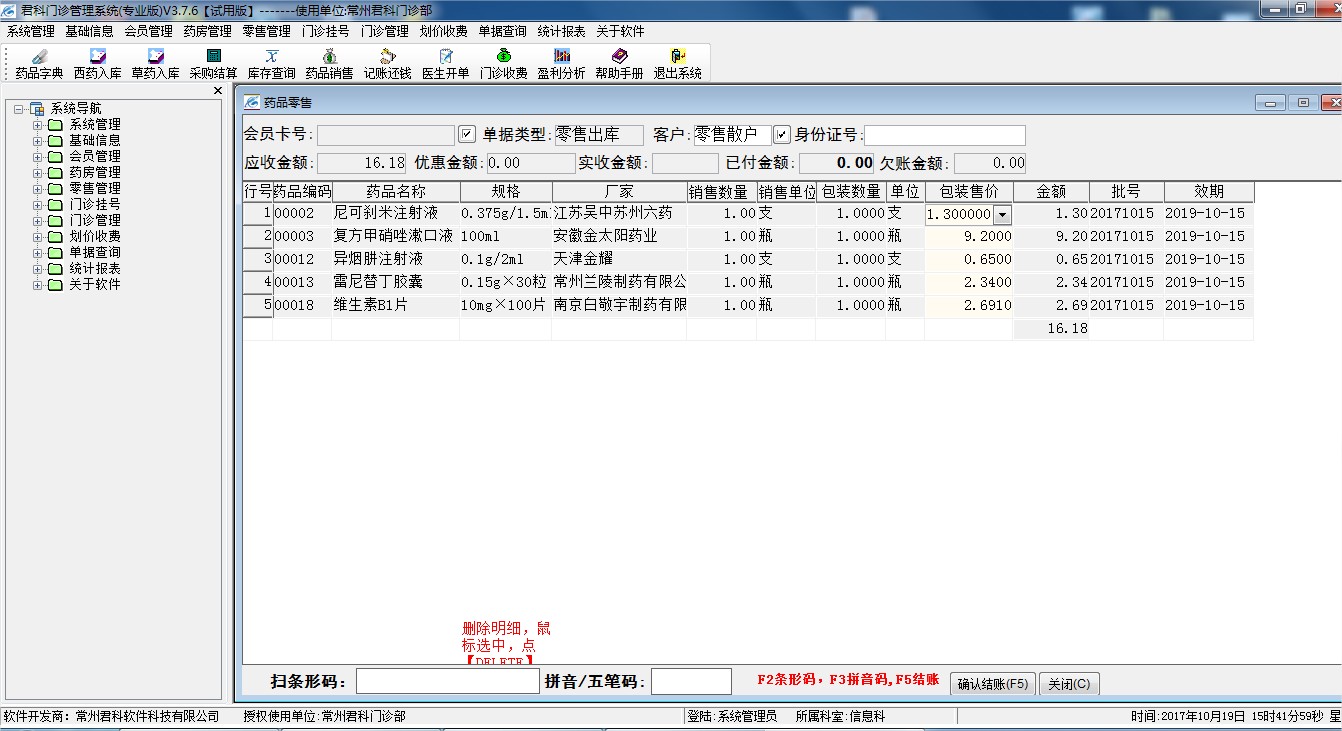Toggle the checkbox next to 身份证号
The height and width of the screenshot is (731, 1342).
[x=782, y=134]
